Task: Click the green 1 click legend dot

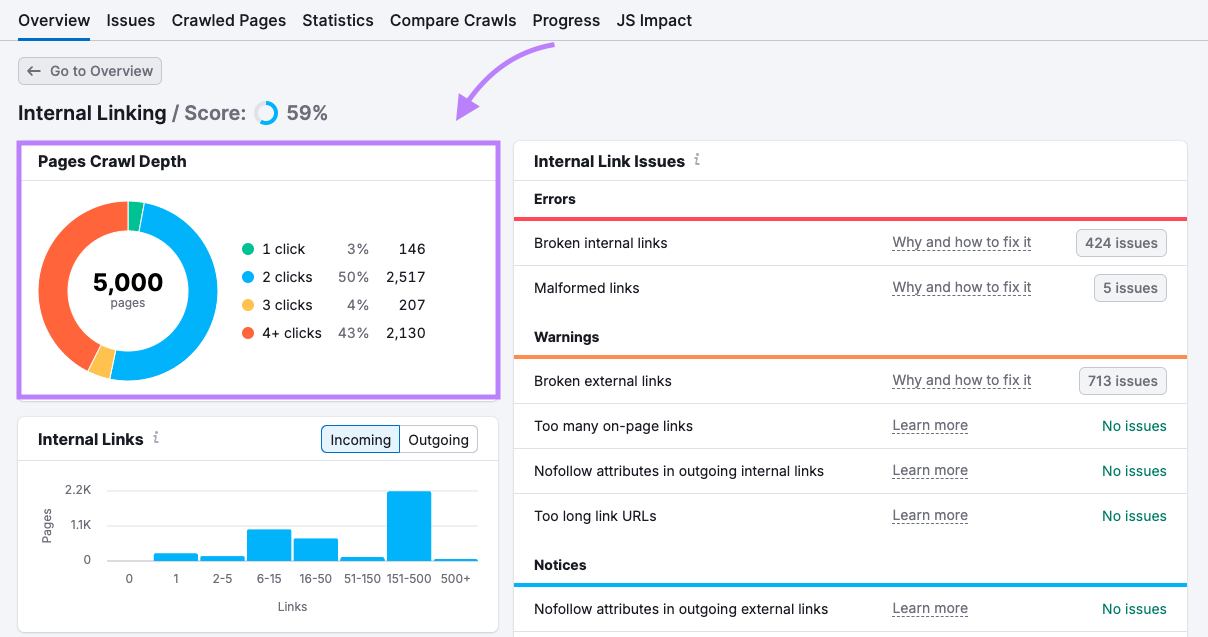Action: click(x=248, y=248)
